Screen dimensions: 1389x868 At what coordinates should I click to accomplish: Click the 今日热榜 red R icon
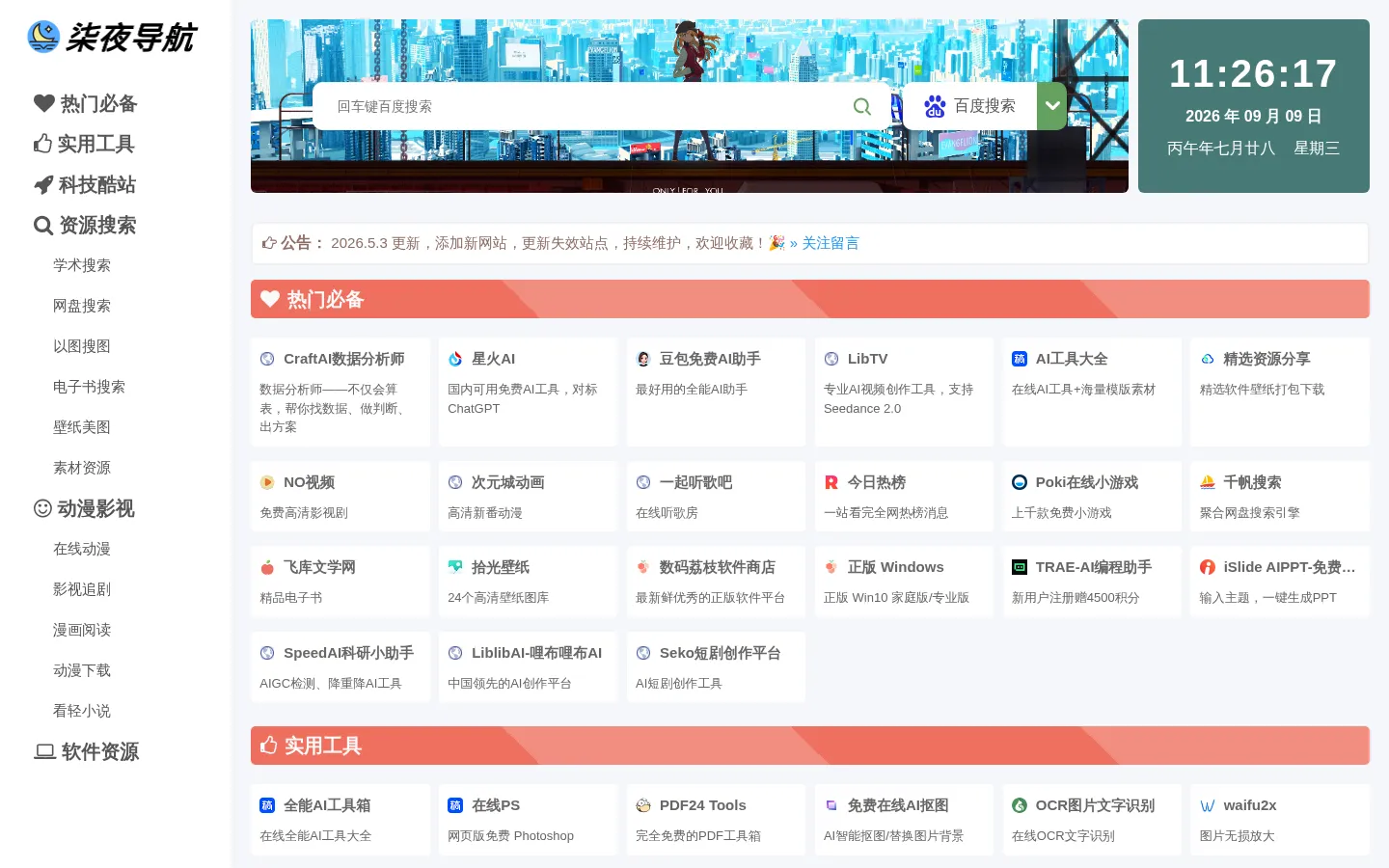[x=831, y=482]
